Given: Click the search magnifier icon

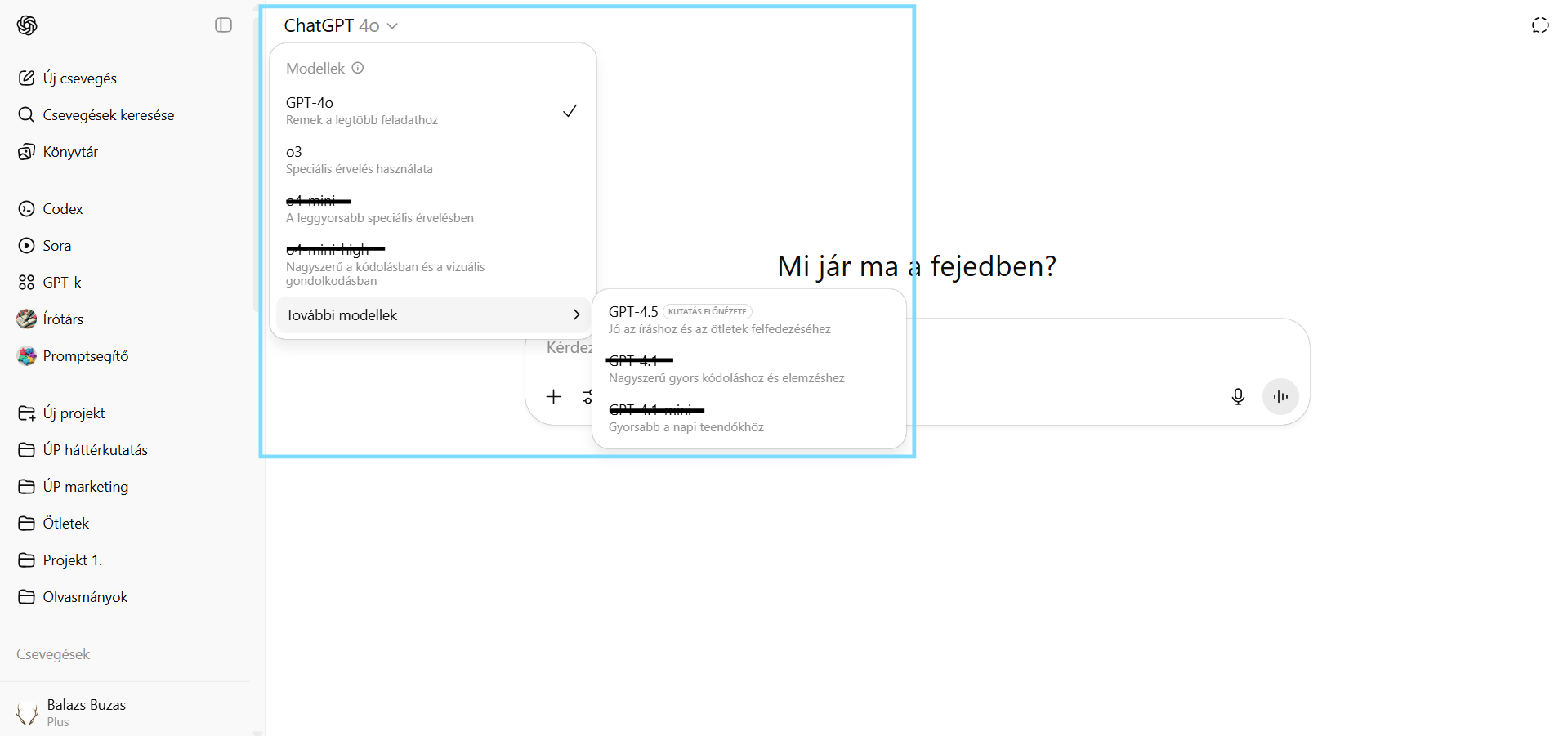Looking at the screenshot, I should (x=26, y=114).
